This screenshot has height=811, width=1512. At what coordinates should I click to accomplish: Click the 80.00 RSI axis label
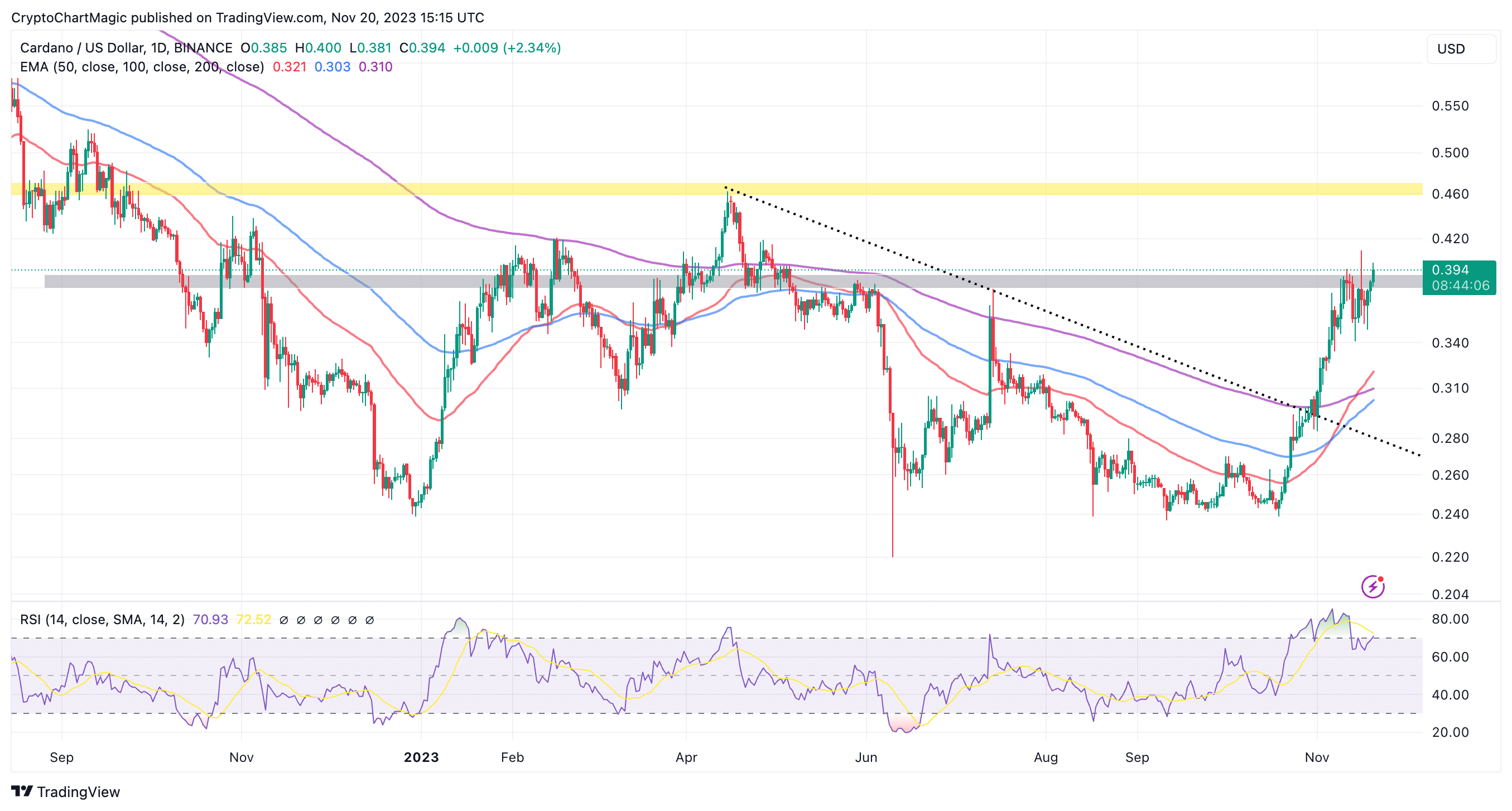(1451, 619)
